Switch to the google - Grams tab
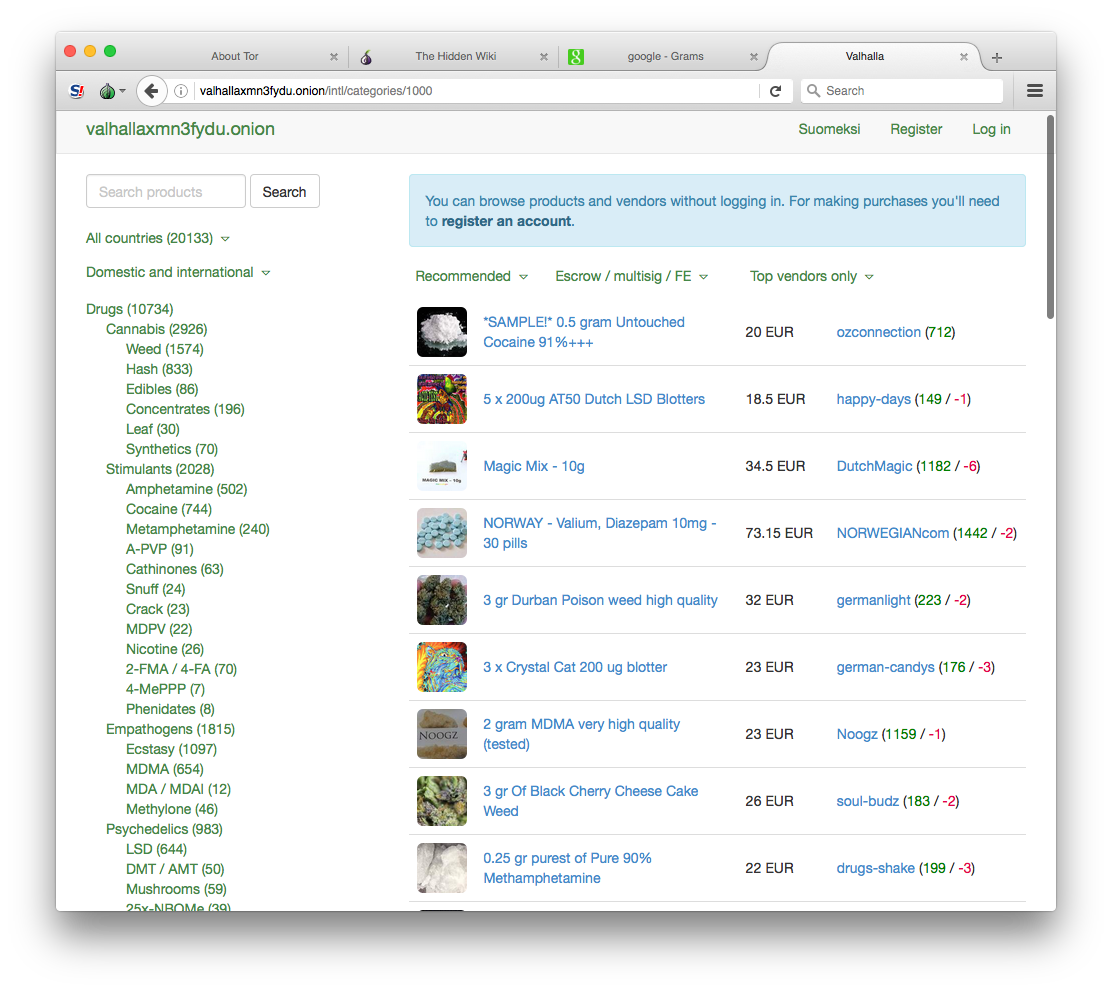1112x991 pixels. click(x=665, y=57)
